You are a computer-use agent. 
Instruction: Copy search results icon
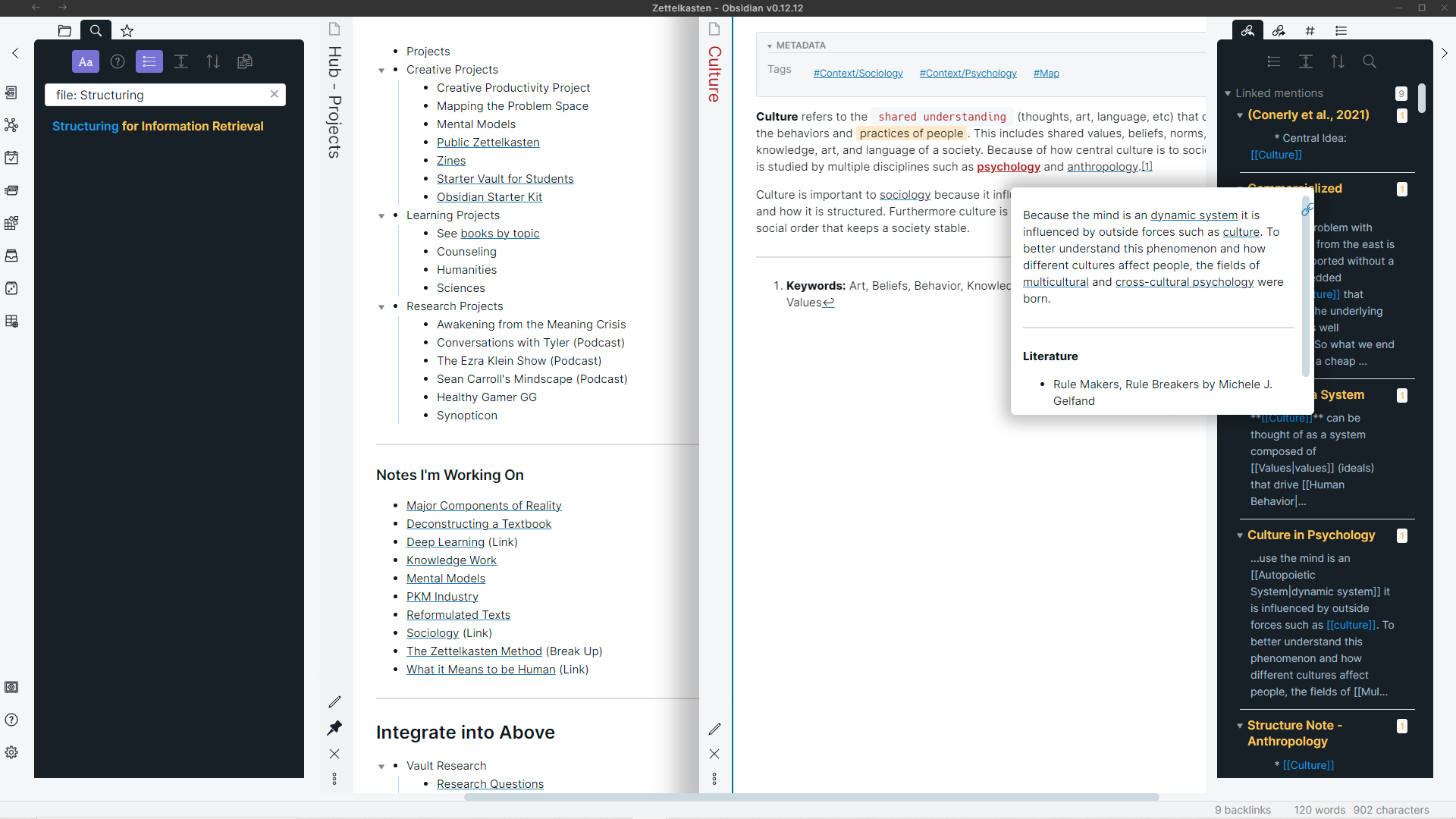coord(245,61)
